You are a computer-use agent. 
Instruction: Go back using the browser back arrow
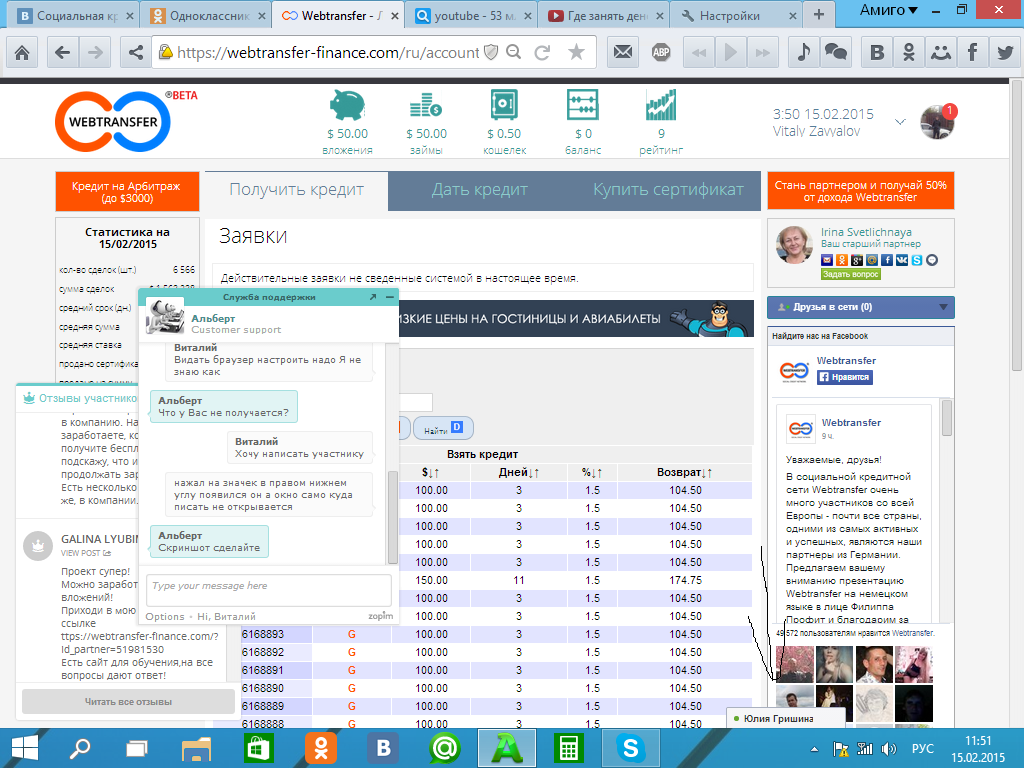click(63, 52)
